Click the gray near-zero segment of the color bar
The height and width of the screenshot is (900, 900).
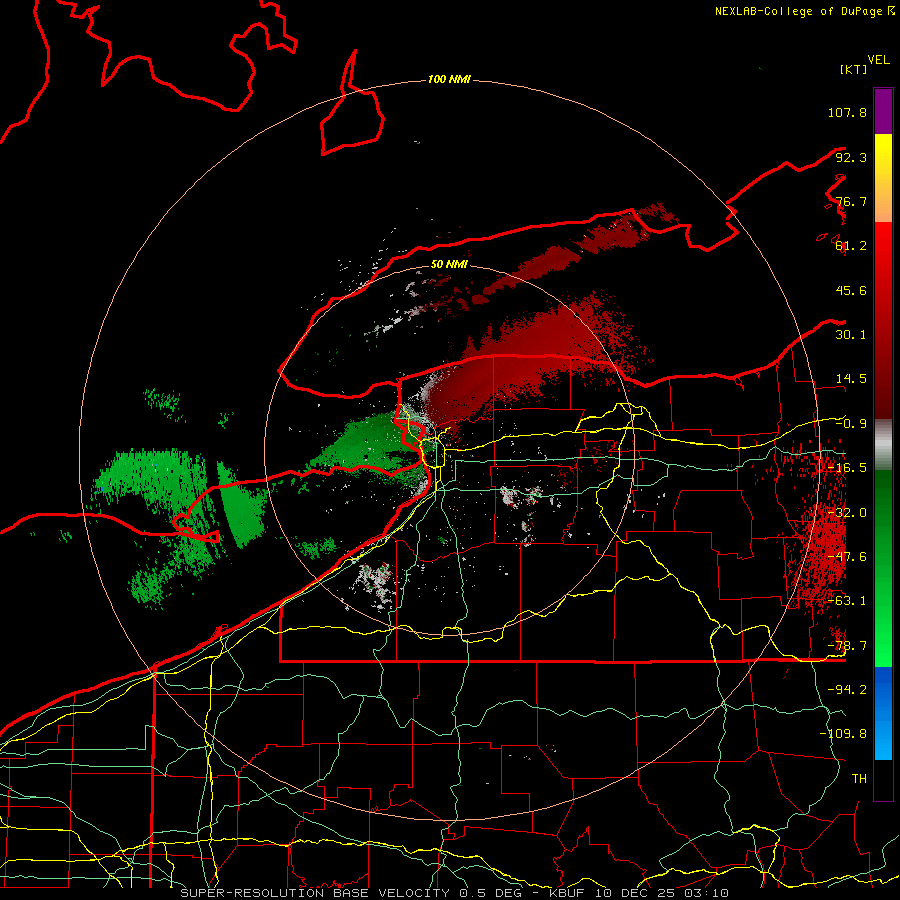(883, 444)
